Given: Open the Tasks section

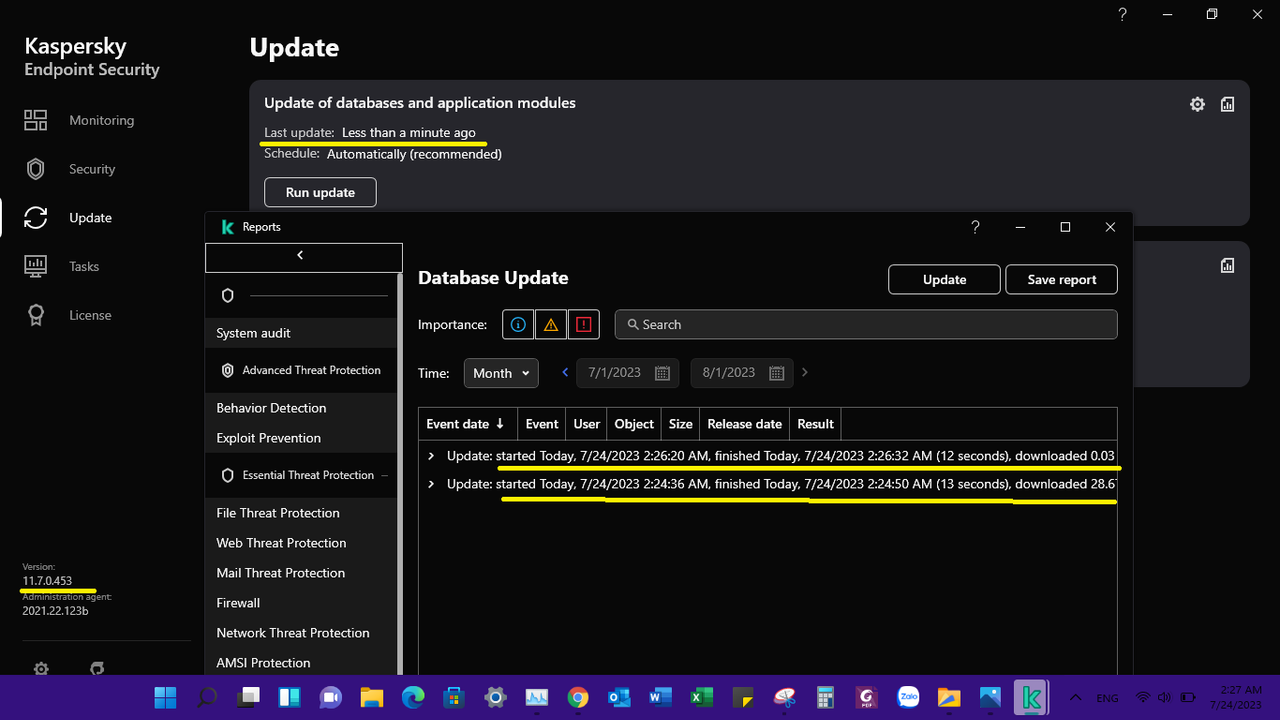Looking at the screenshot, I should (x=62, y=266).
